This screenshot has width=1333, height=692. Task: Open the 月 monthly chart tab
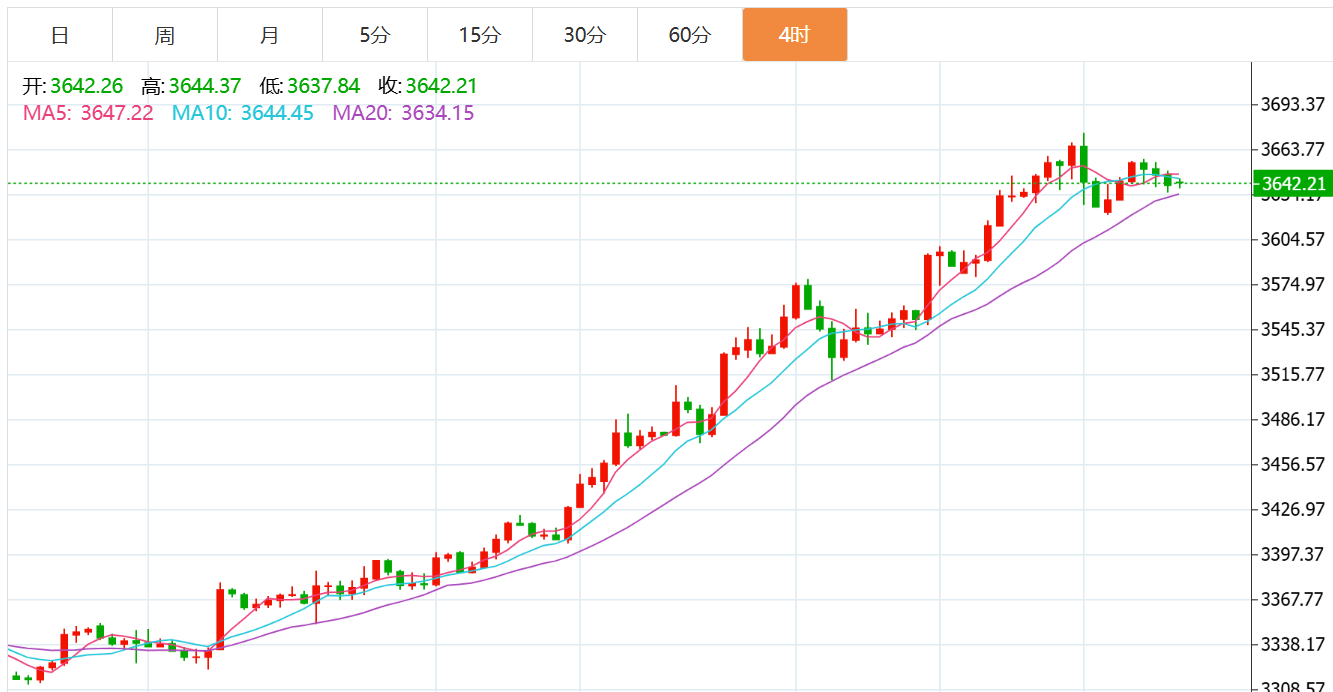point(270,35)
